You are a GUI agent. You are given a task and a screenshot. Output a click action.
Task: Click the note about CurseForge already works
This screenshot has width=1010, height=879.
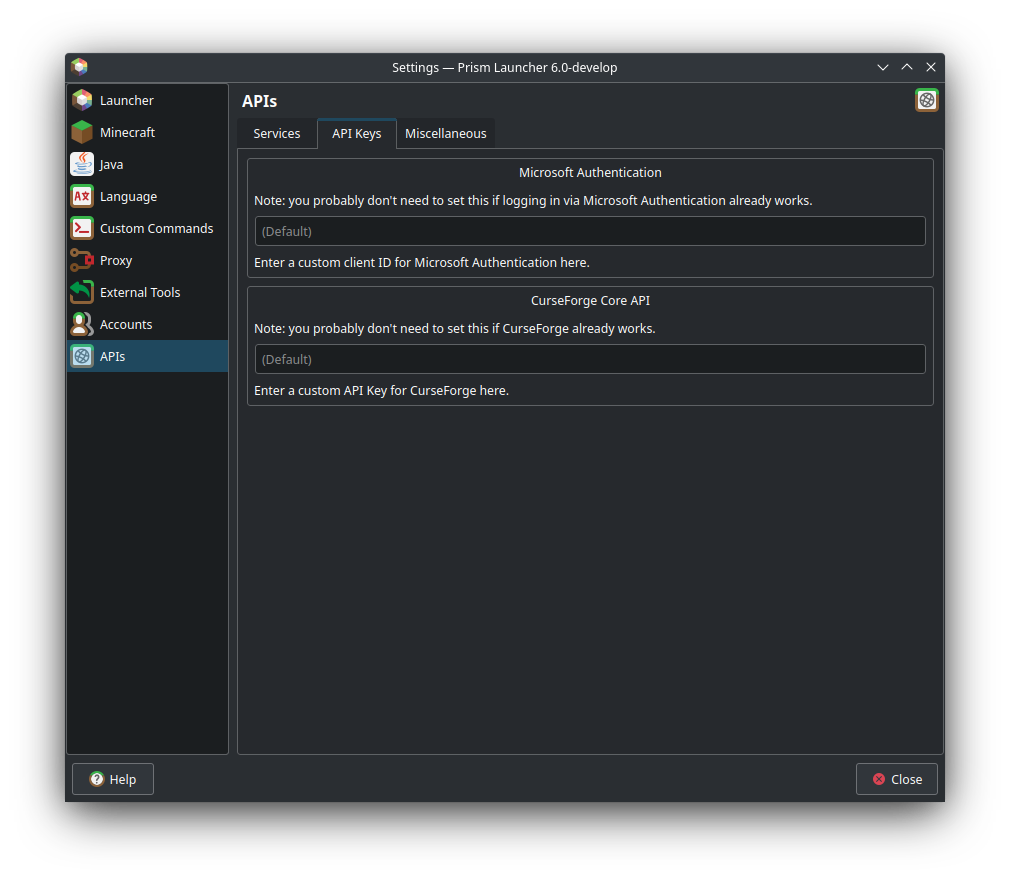pyautogui.click(x=455, y=329)
